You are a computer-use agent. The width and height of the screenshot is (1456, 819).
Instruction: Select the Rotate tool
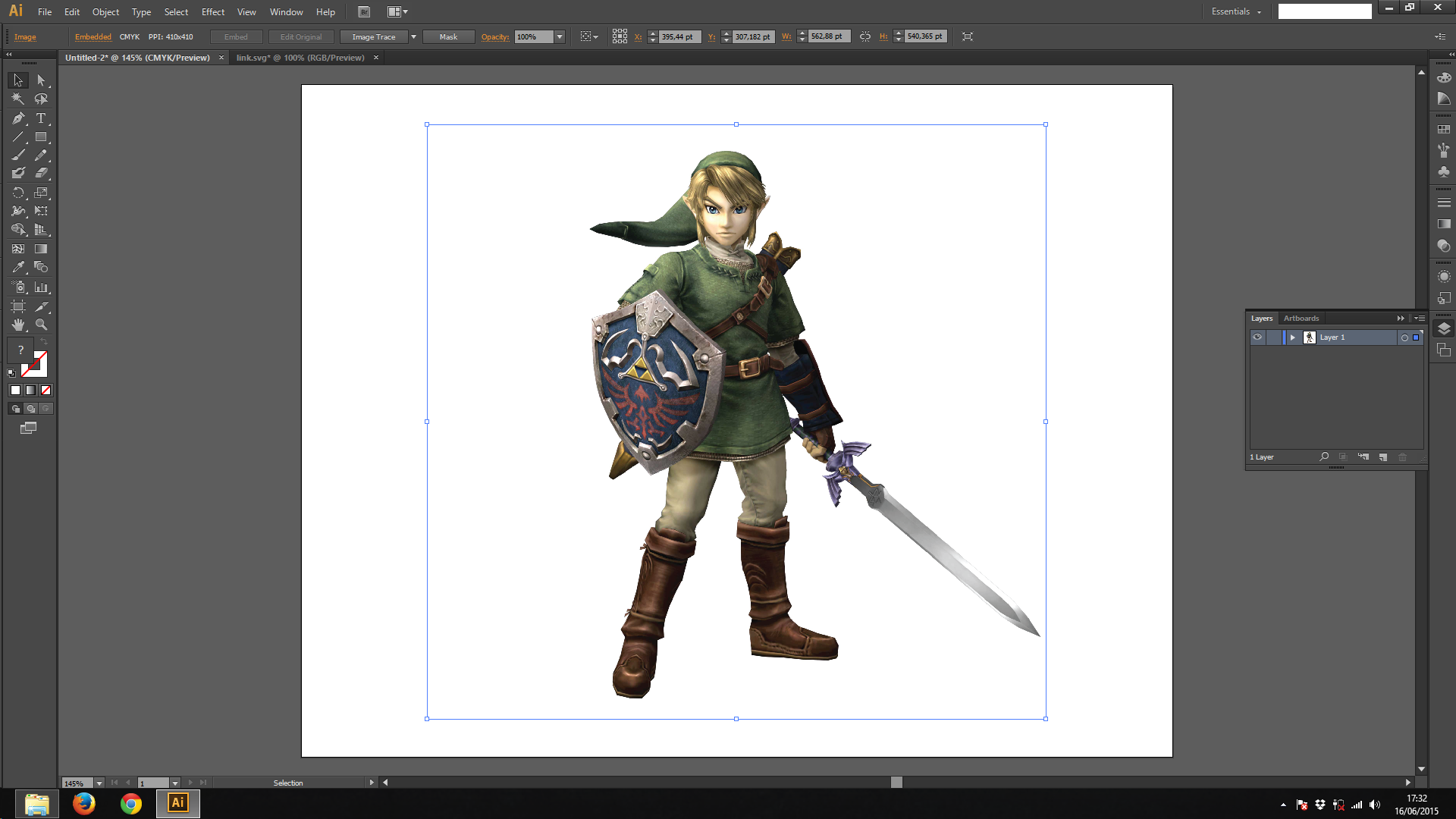pos(18,193)
